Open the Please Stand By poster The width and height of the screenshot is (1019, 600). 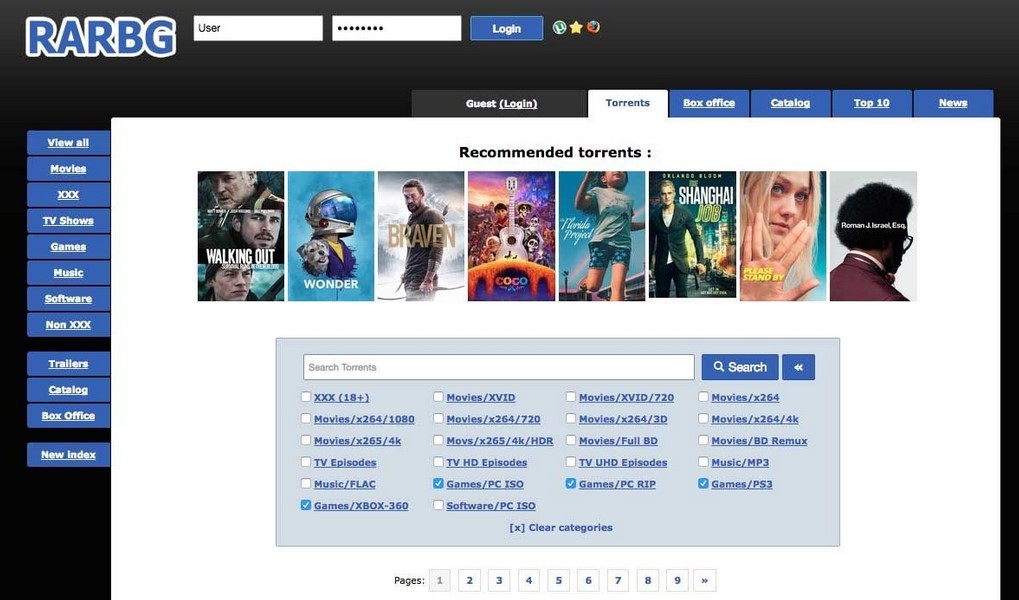[783, 236]
